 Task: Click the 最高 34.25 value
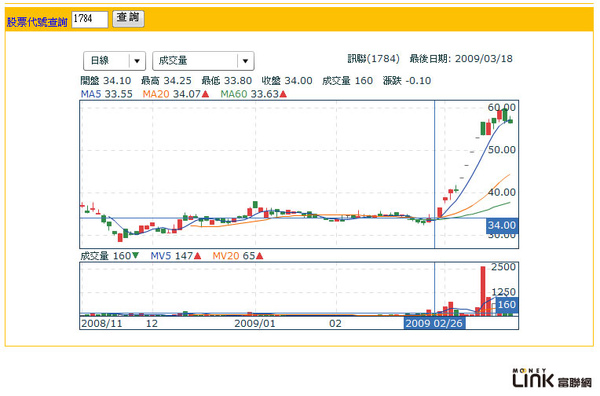point(166,81)
